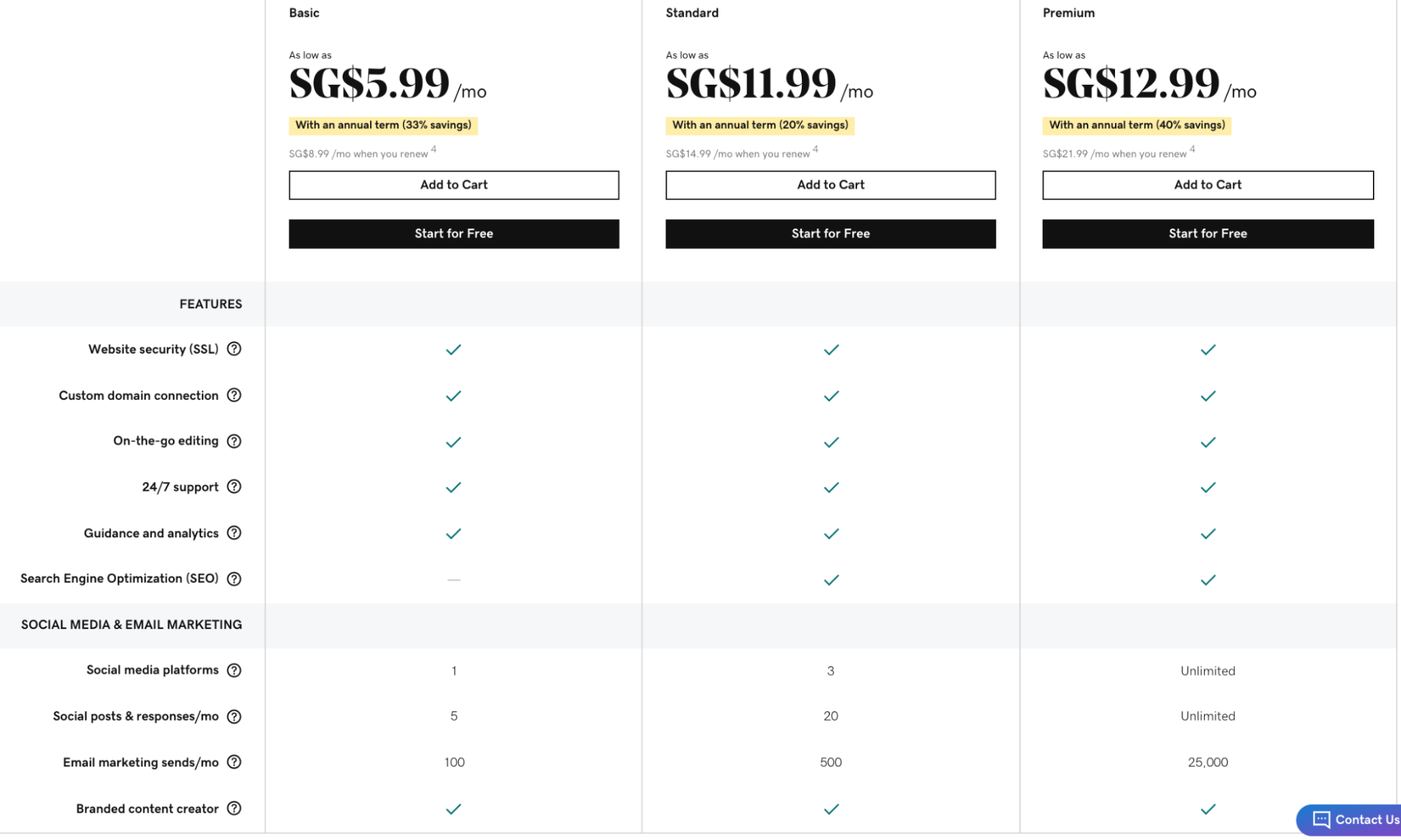This screenshot has width=1401, height=840.
Task: Open help icon beside On-the-go editing
Action: 234,441
